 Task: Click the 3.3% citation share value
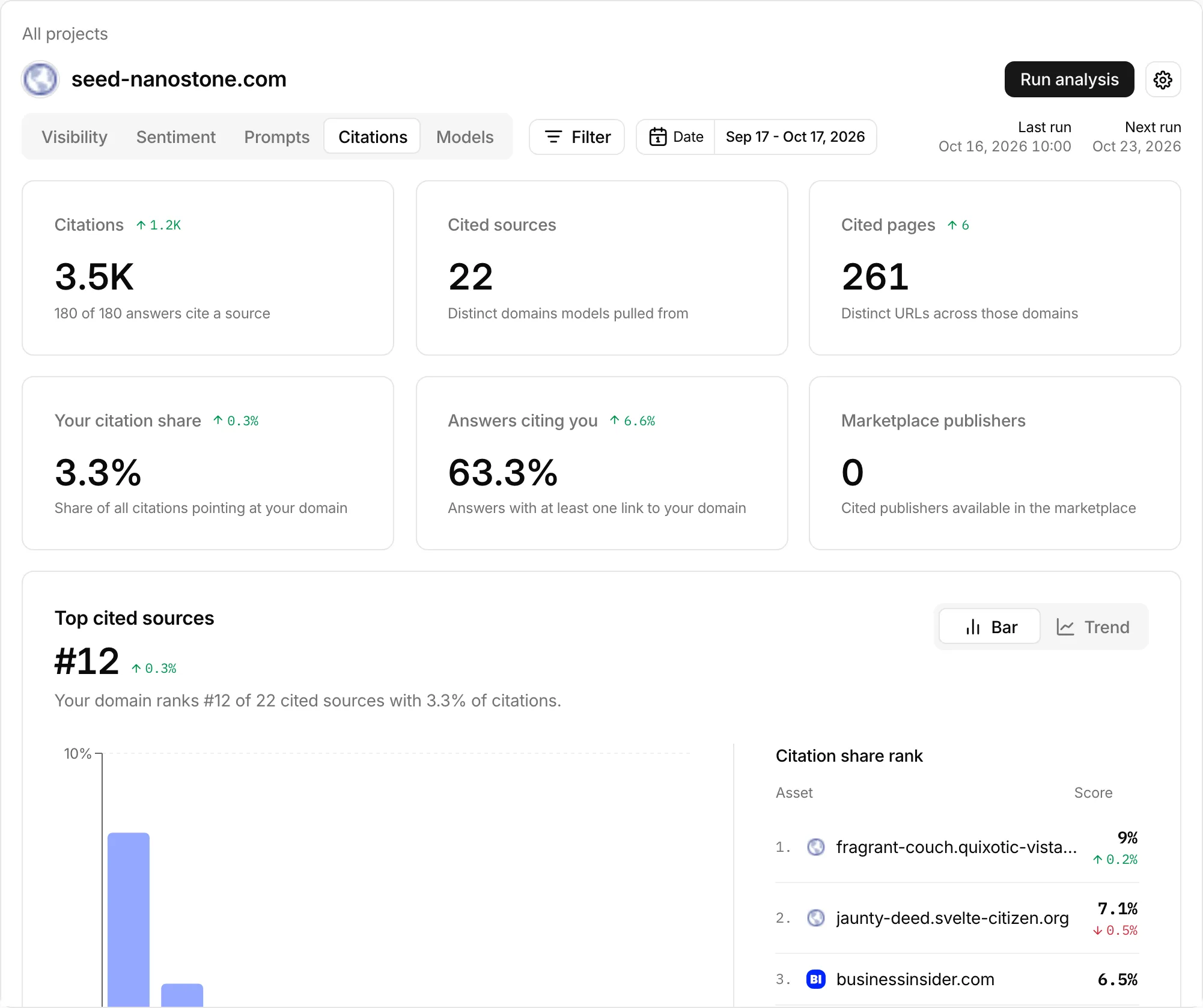(98, 472)
